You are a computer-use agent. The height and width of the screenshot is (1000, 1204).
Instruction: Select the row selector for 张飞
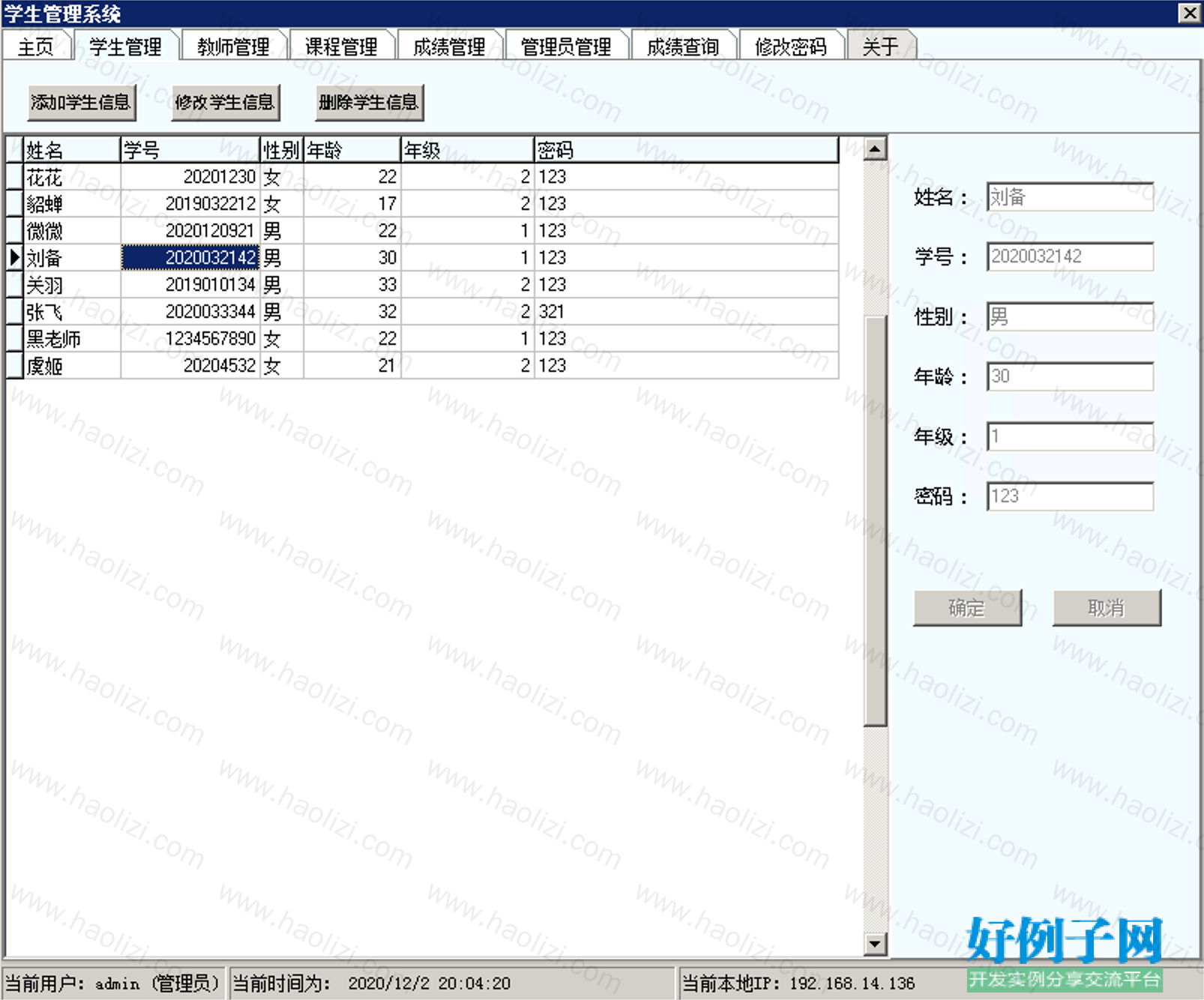[x=14, y=312]
